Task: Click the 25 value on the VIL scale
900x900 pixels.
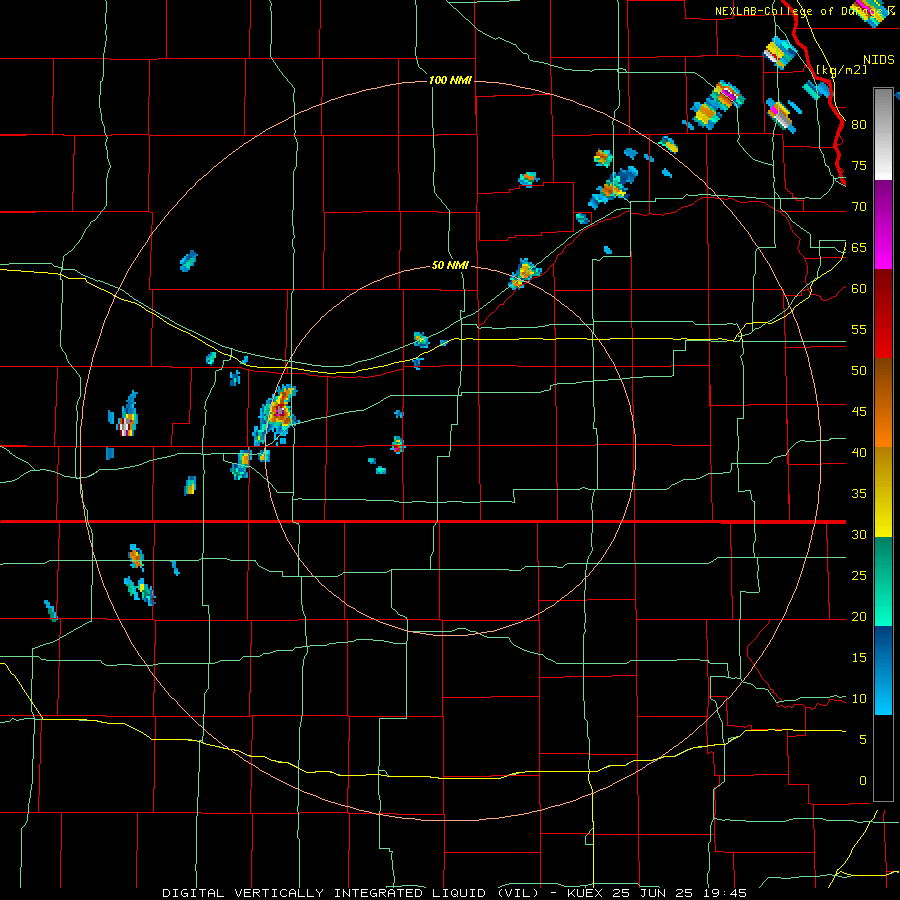Action: (859, 576)
